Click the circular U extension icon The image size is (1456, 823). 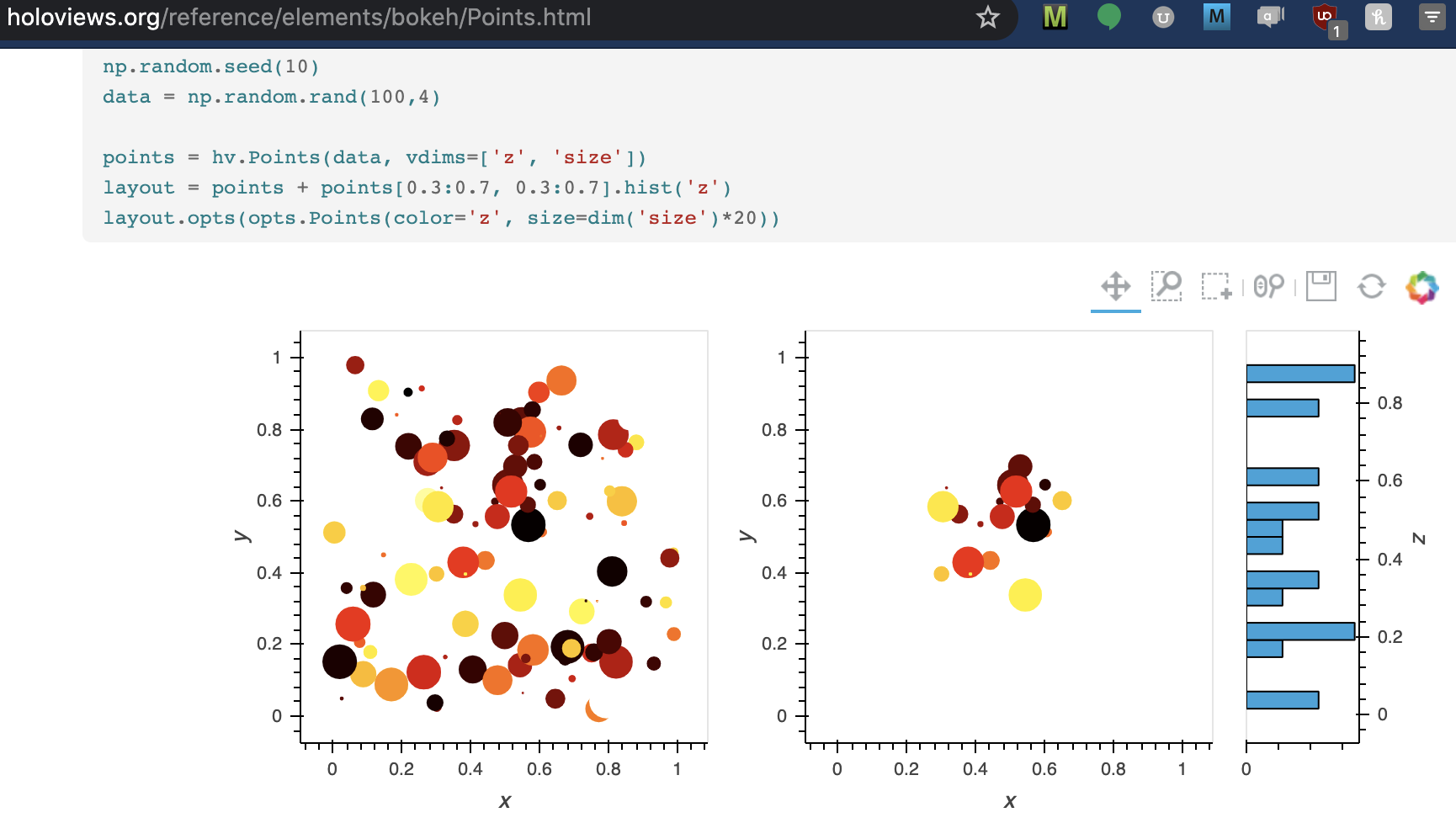1162,17
